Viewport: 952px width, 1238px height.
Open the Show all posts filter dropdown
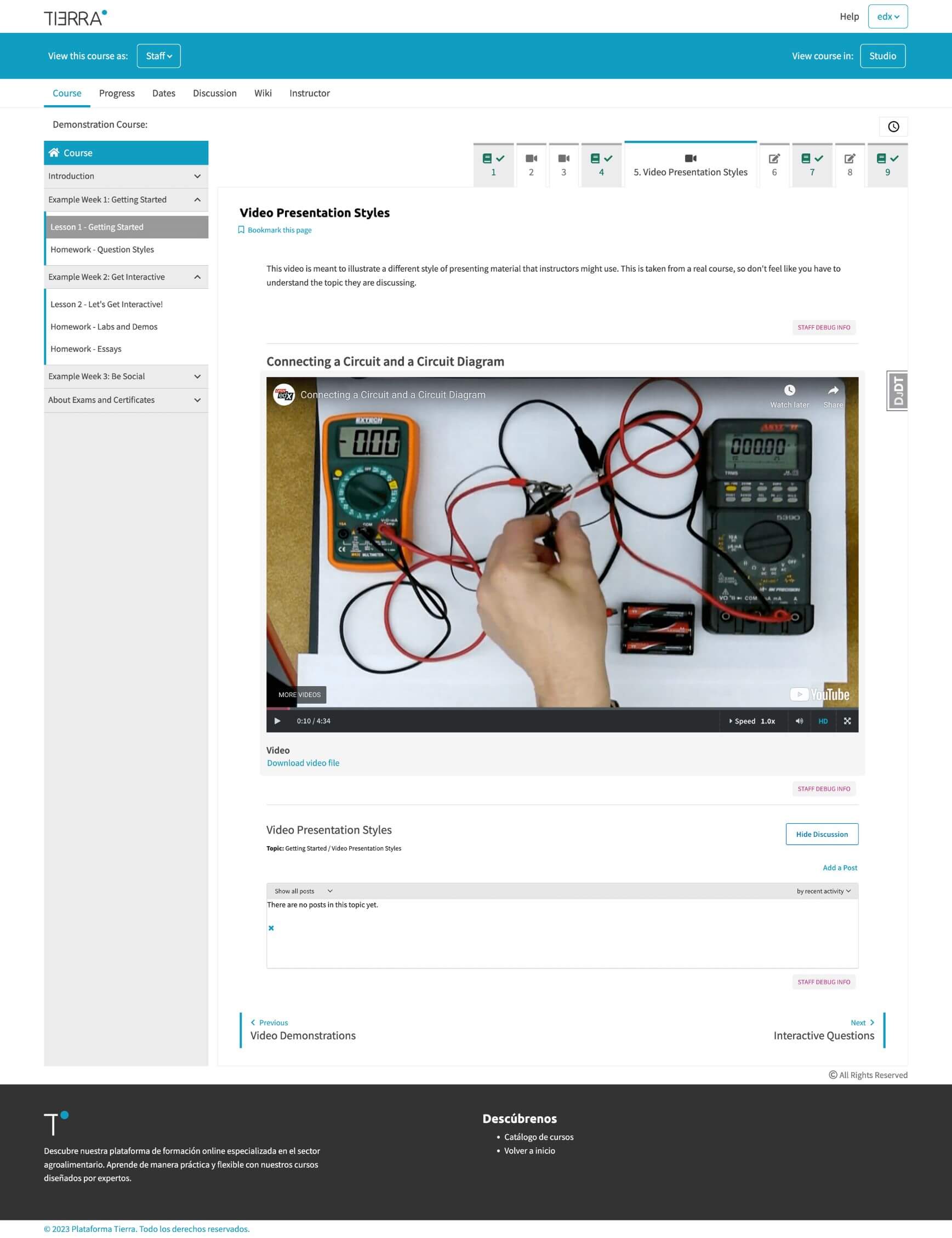(x=303, y=891)
